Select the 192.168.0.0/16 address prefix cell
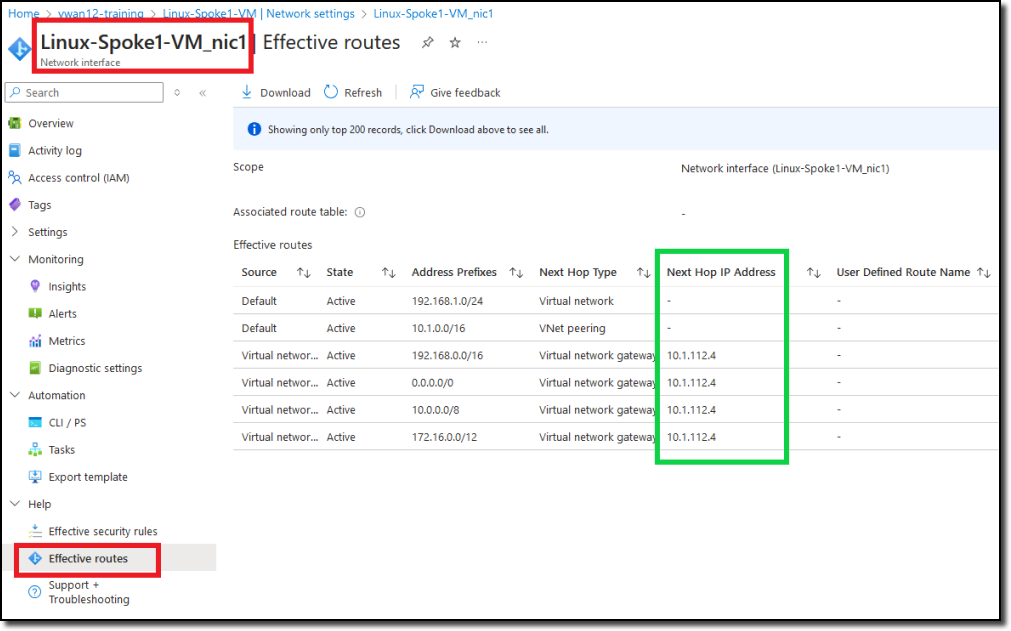 tap(447, 355)
